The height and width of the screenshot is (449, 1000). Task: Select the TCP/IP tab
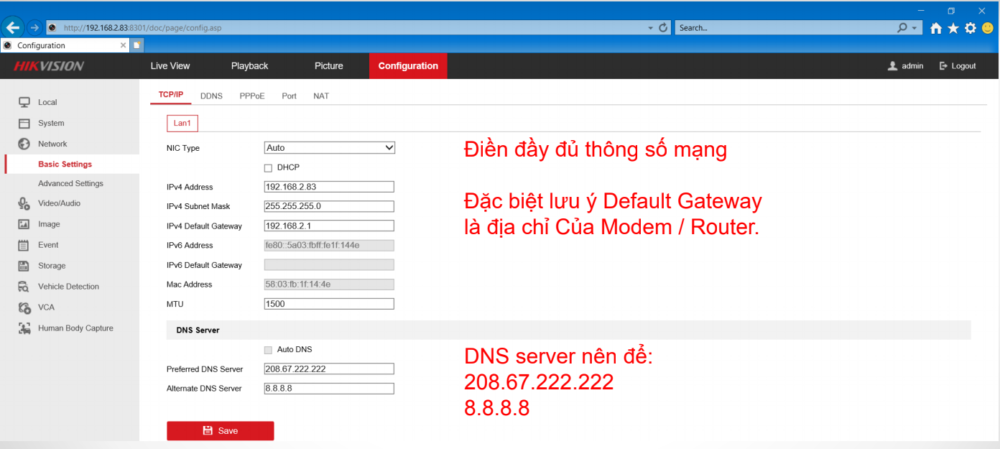point(171,95)
